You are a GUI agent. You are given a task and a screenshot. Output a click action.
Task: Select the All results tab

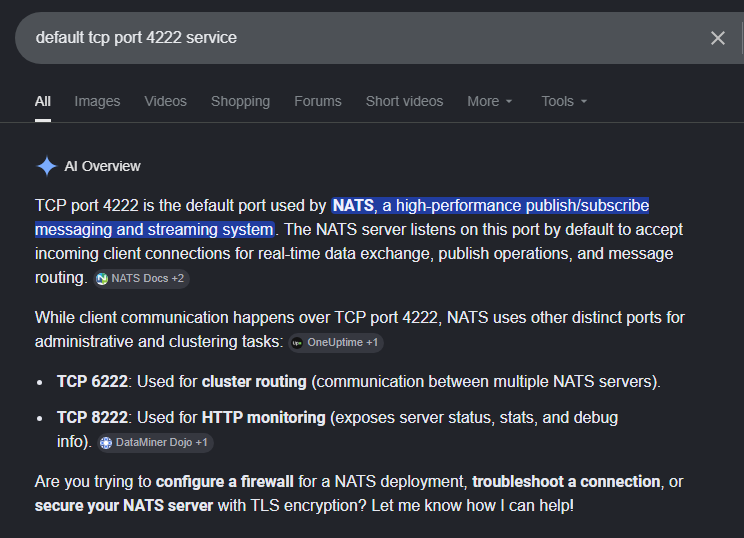pyautogui.click(x=43, y=101)
